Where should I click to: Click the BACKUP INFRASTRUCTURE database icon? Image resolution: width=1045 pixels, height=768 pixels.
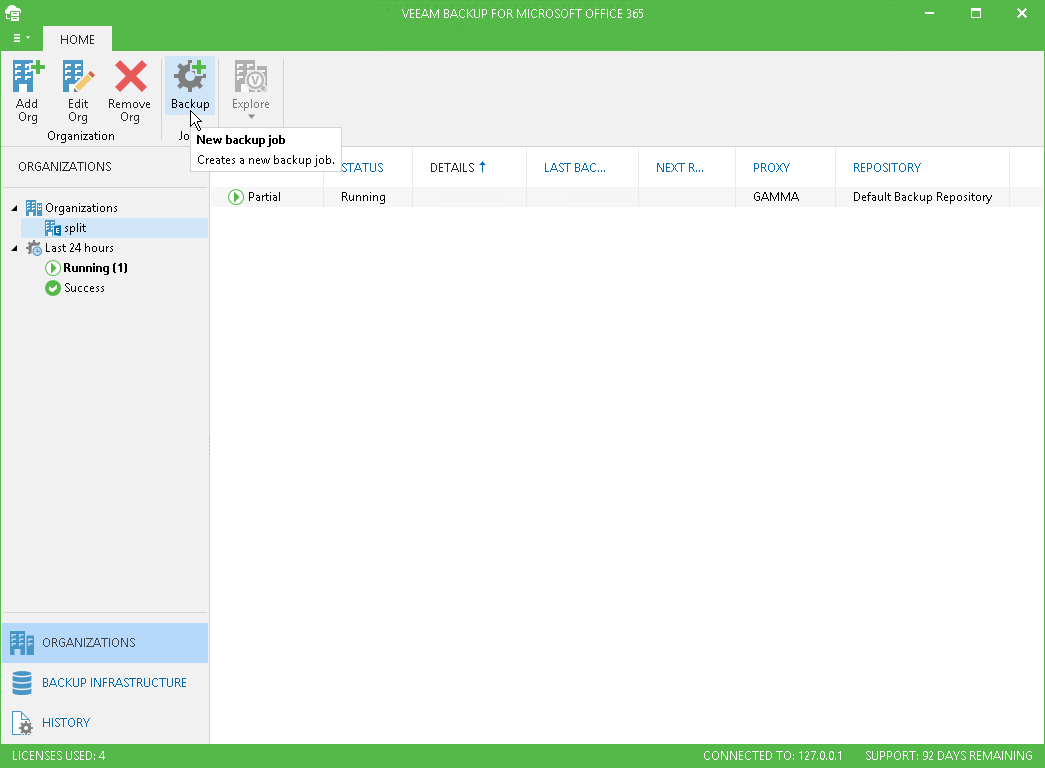pos(22,683)
